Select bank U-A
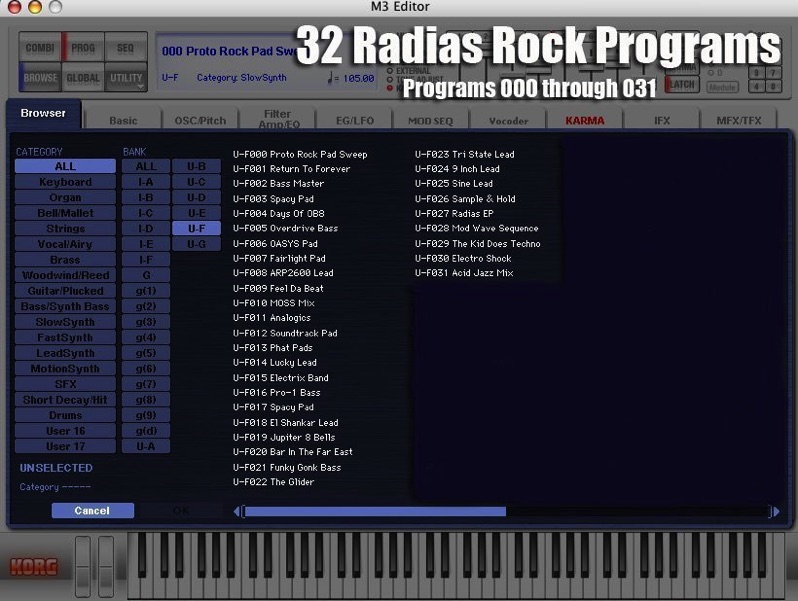This screenshot has height=601, width=798. [x=146, y=446]
